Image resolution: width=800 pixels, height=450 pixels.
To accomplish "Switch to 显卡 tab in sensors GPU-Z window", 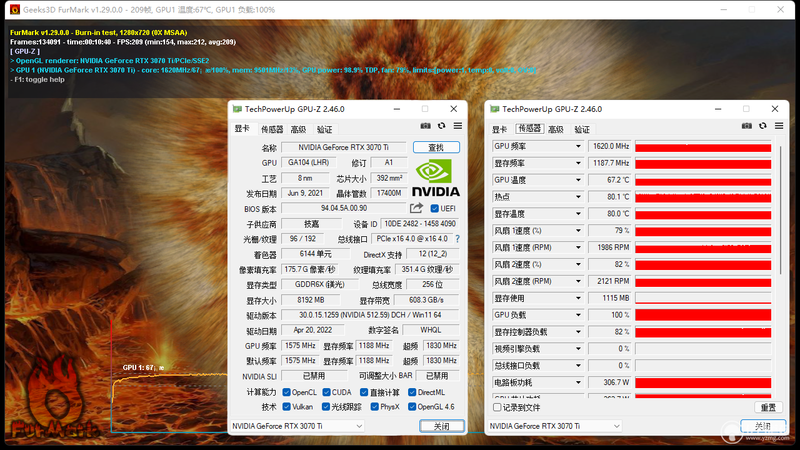I will click(499, 130).
